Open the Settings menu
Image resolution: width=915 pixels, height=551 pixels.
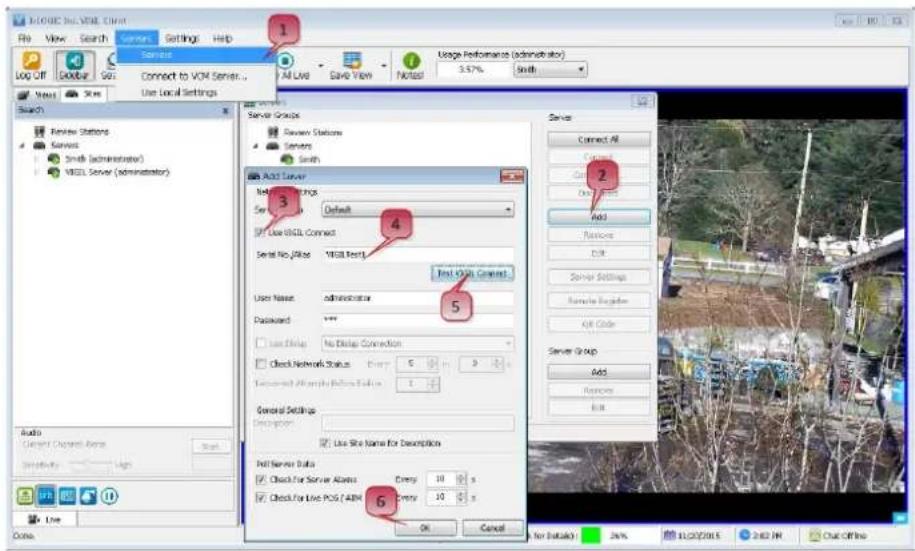182,38
